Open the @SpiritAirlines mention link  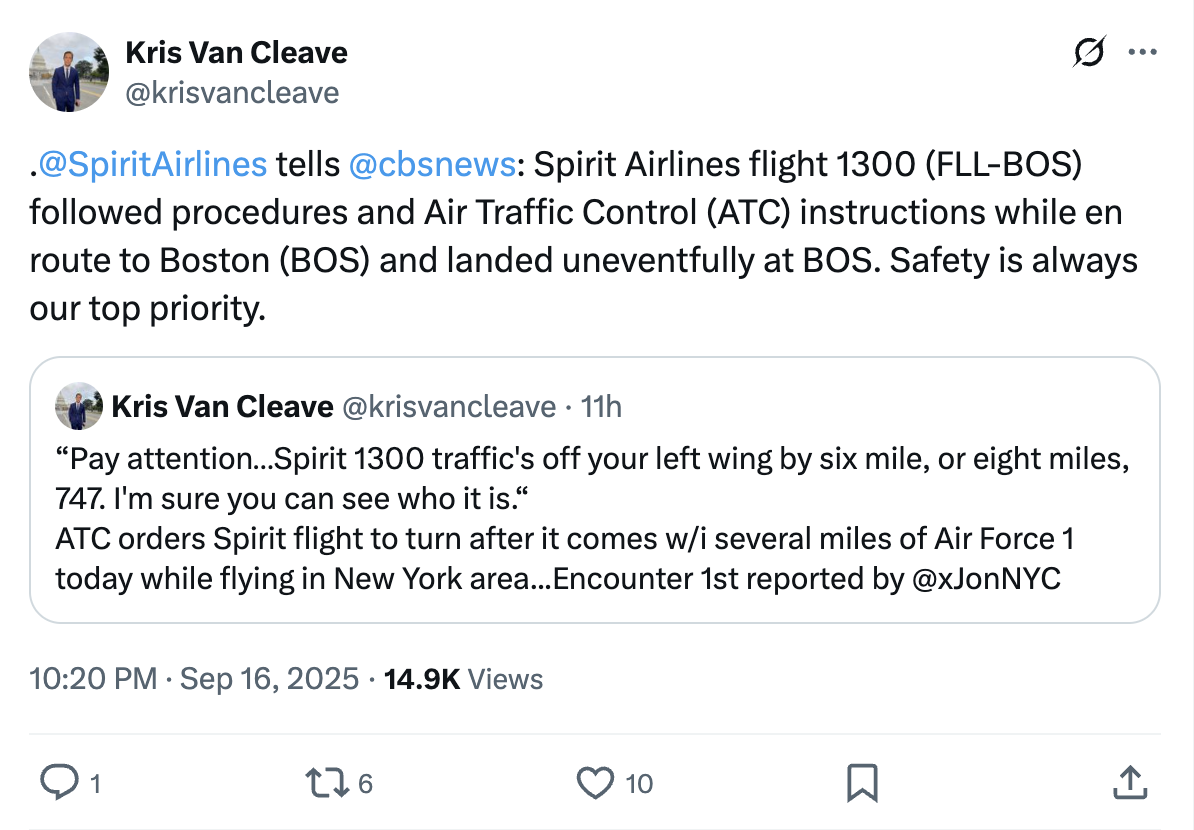pyautogui.click(x=152, y=164)
